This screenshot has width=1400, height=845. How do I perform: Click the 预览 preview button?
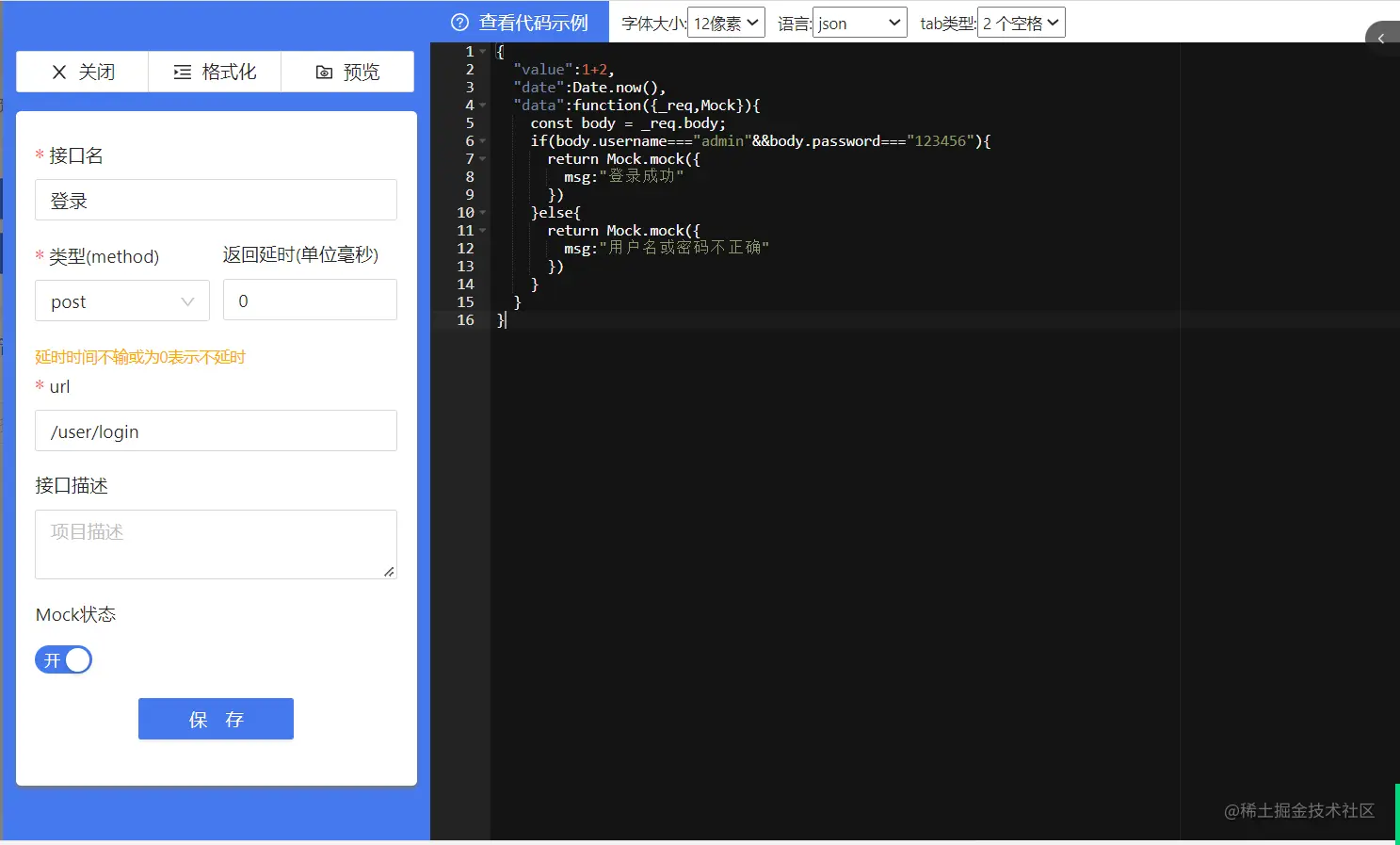(x=347, y=72)
